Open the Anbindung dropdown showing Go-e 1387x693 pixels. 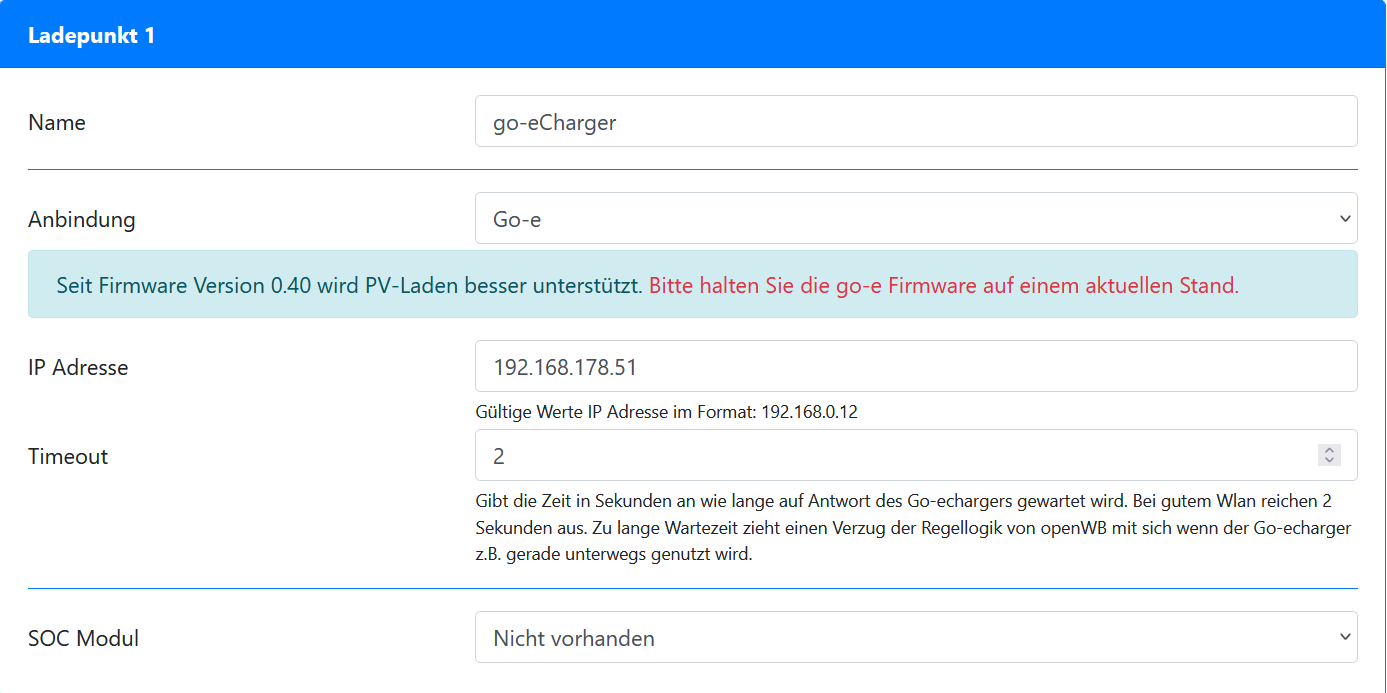(900, 219)
